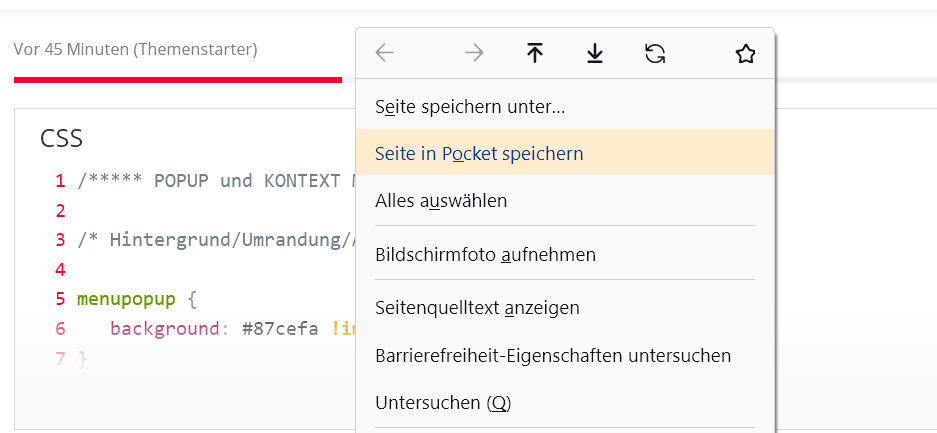Click the jump-to-page-top arrow icon
The width and height of the screenshot is (937, 433).
pyautogui.click(x=535, y=54)
